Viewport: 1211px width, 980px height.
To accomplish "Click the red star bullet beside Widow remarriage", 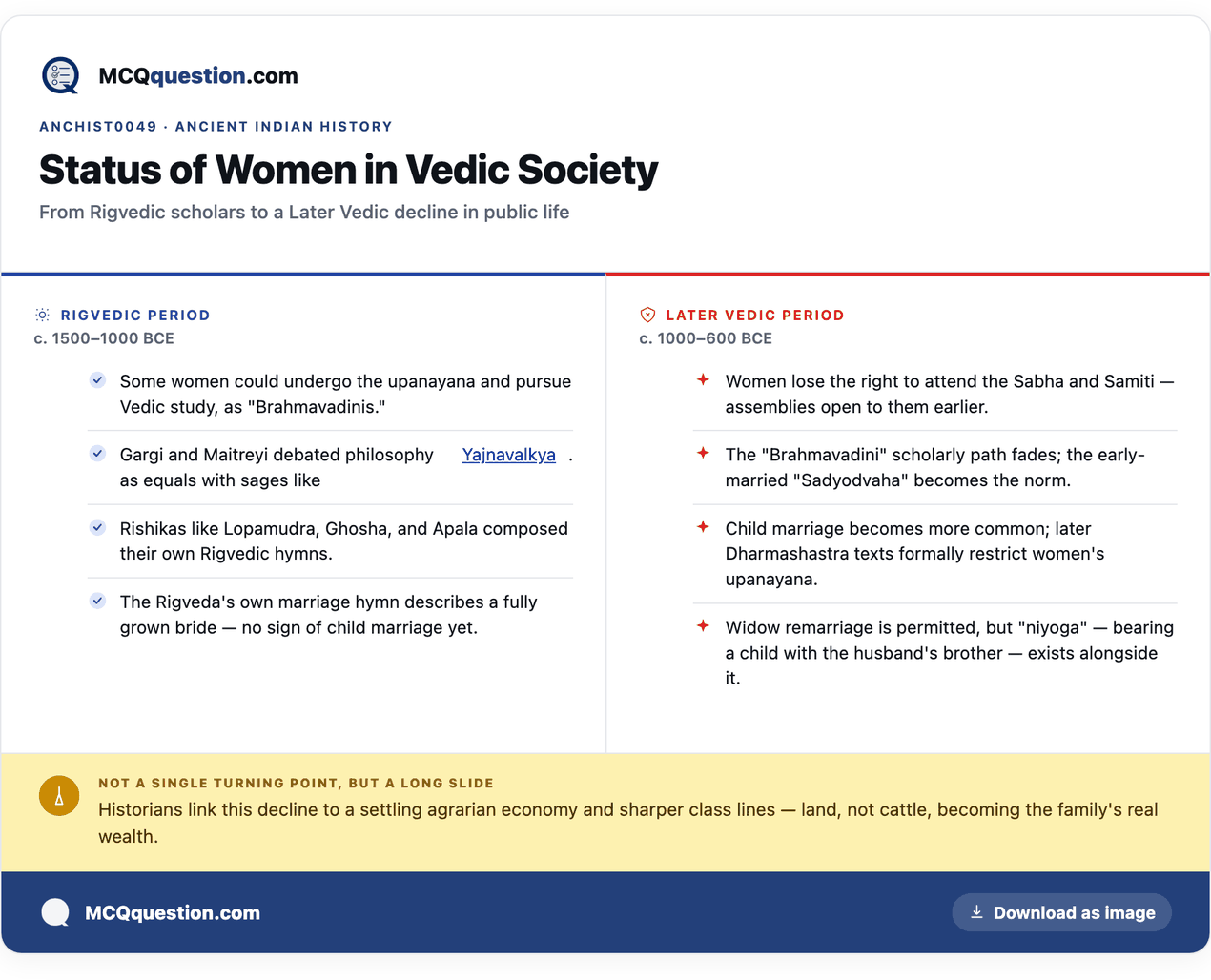I will (x=703, y=626).
